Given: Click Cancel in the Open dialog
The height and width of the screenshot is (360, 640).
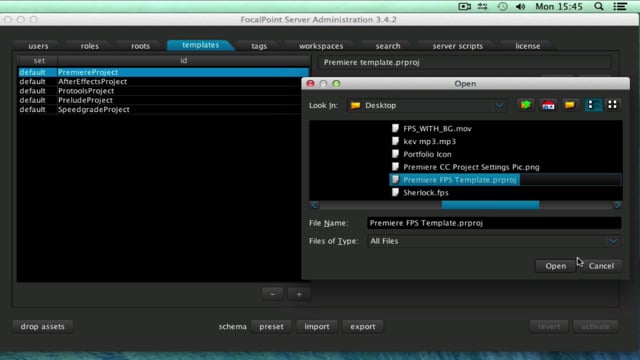Looking at the screenshot, I should (x=601, y=266).
